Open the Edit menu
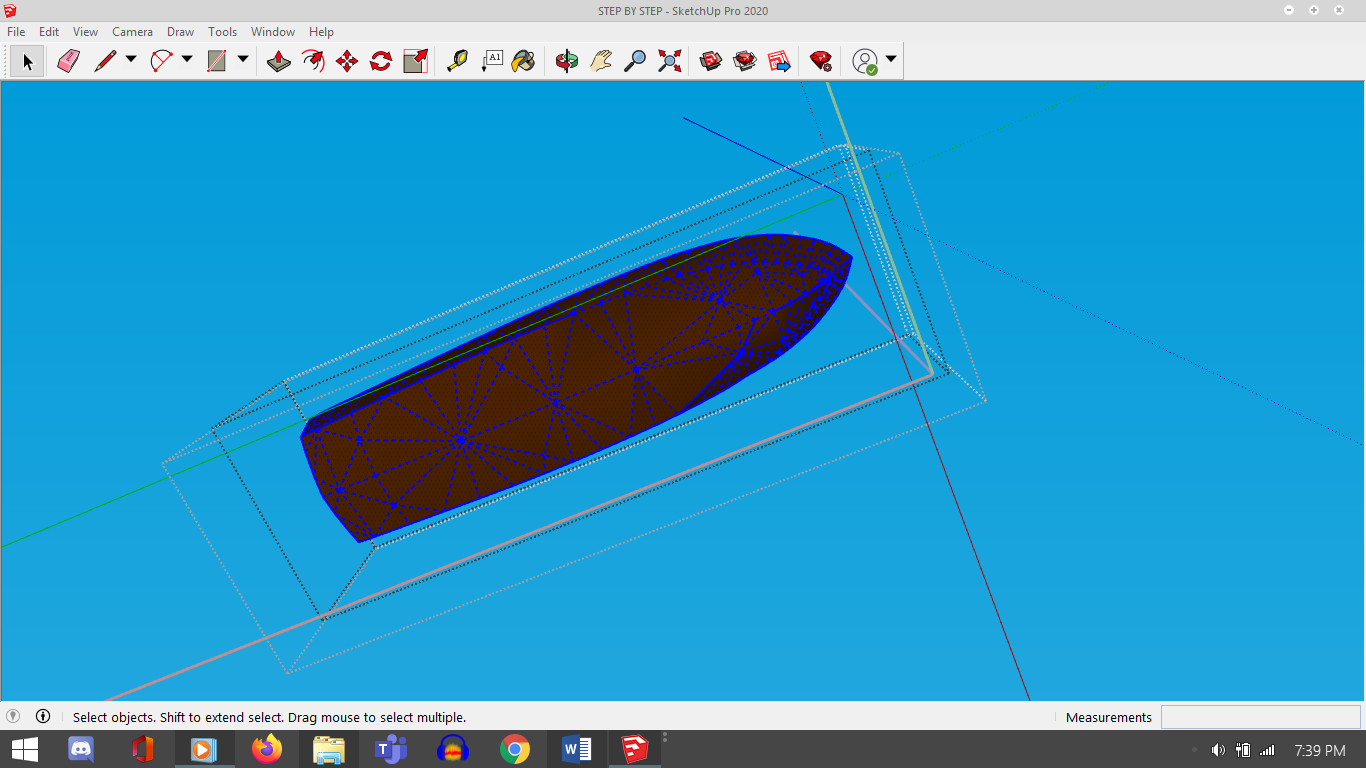The image size is (1366, 768). tap(49, 32)
